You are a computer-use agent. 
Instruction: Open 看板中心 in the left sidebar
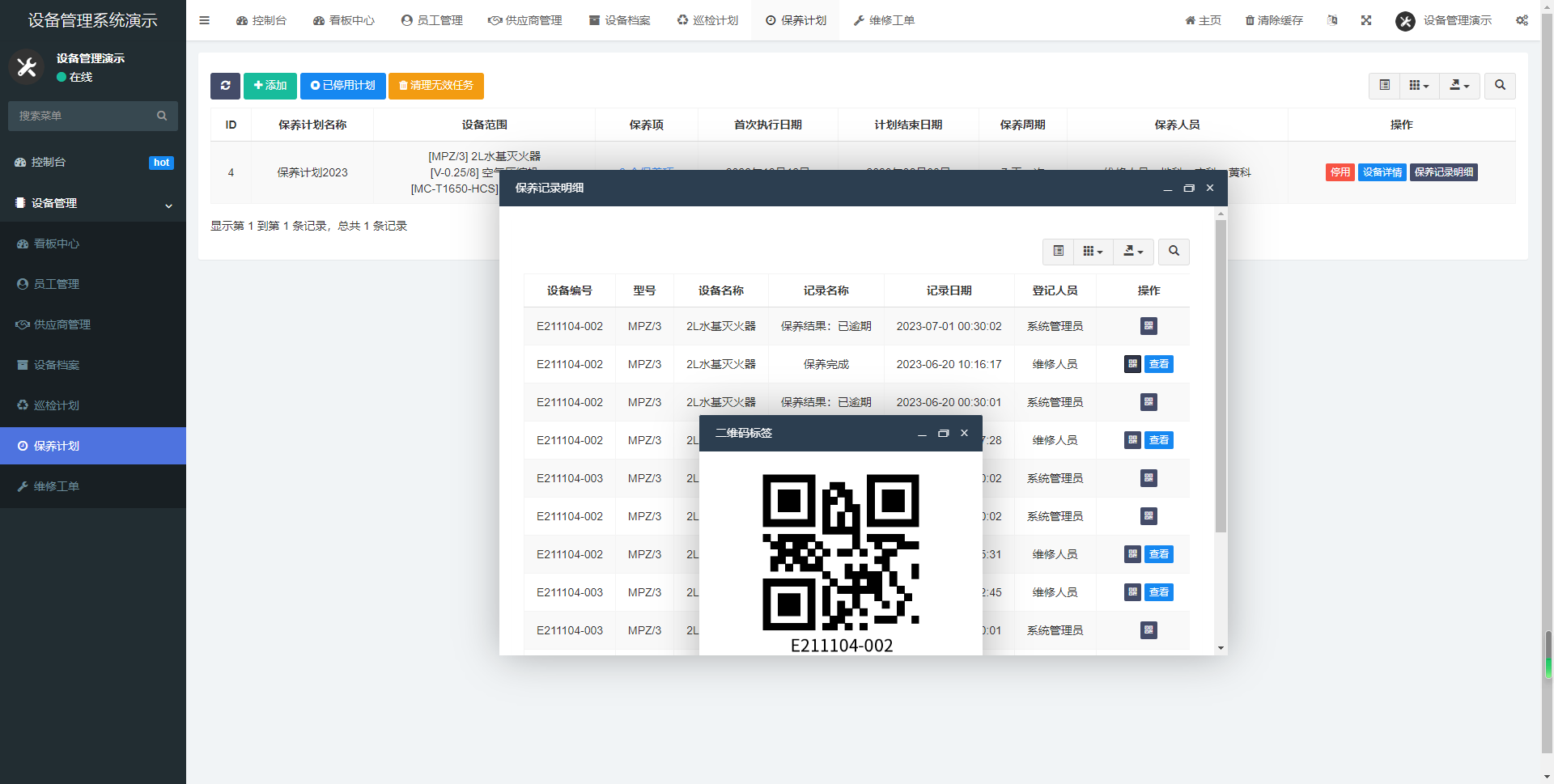(x=93, y=244)
